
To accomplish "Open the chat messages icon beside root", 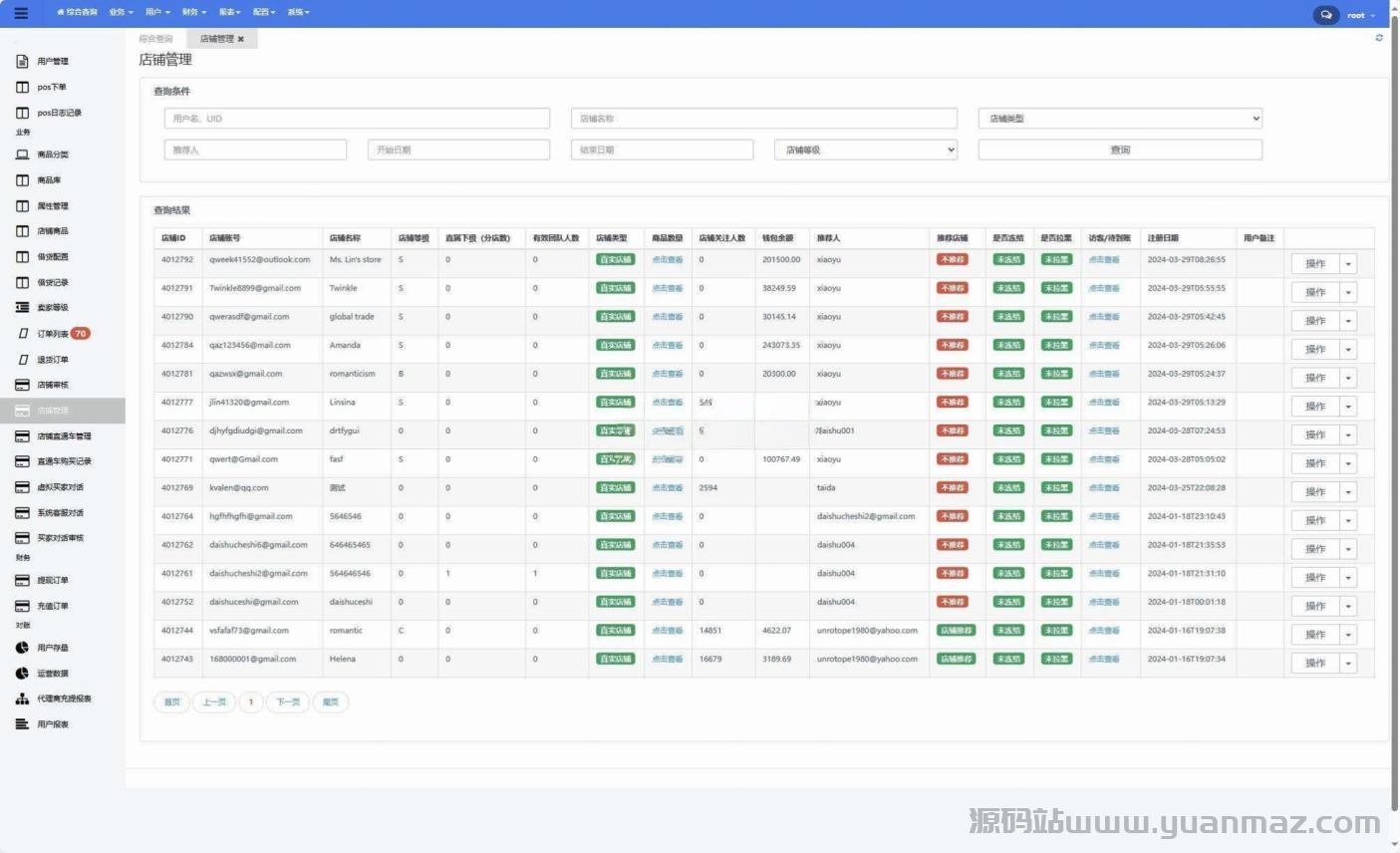I will 1325,15.
